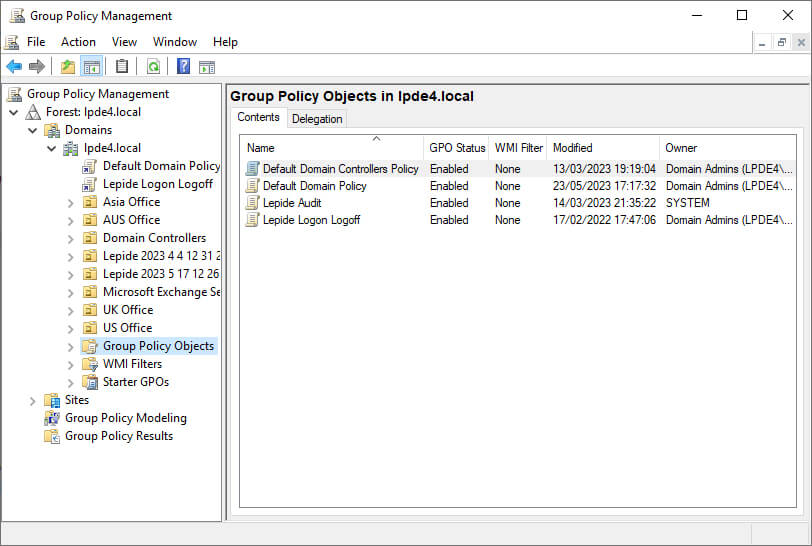The image size is (812, 546).
Task: Select Starter GPOs in the tree
Action: tap(135, 382)
